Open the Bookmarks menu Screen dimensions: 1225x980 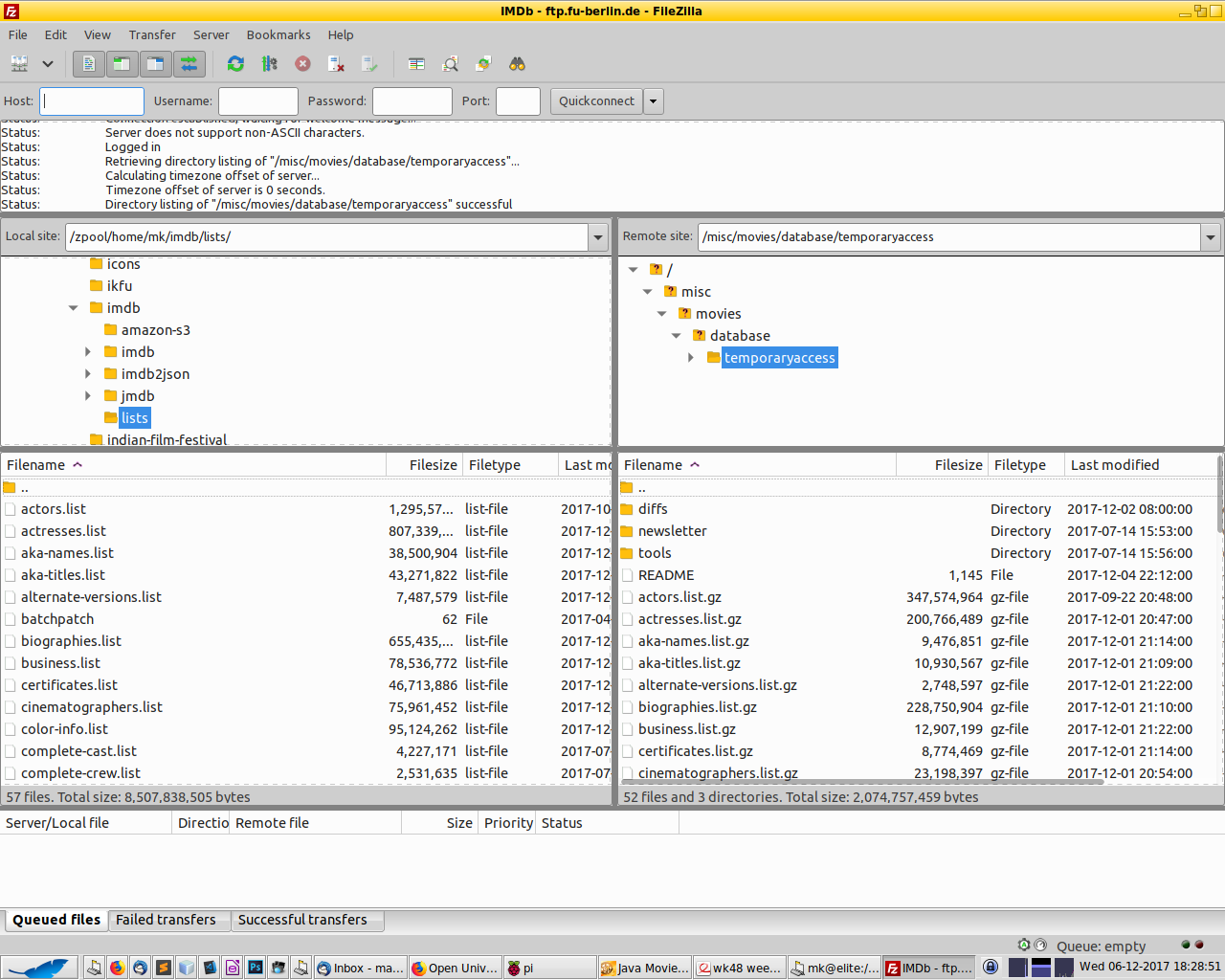[x=278, y=34]
